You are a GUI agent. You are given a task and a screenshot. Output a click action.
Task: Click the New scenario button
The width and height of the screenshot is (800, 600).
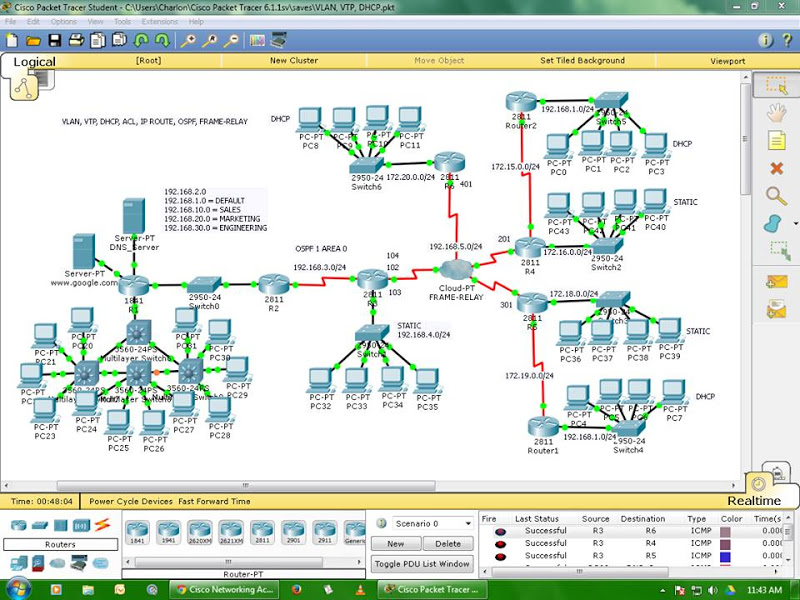[x=395, y=544]
